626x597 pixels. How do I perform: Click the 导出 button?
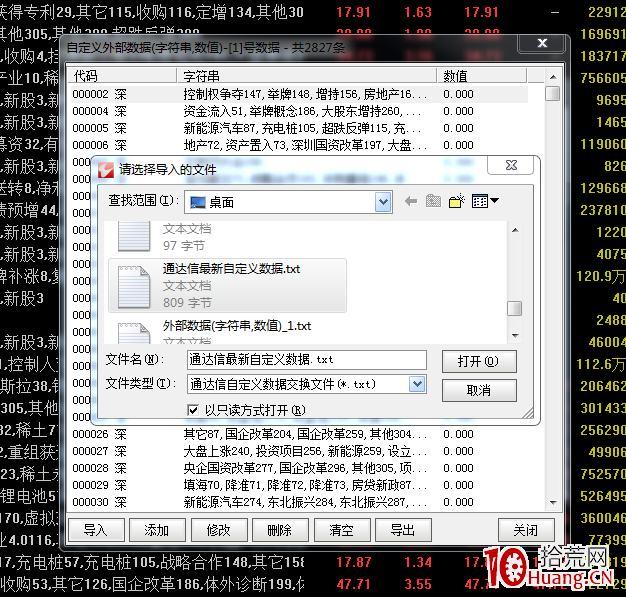pos(403,530)
